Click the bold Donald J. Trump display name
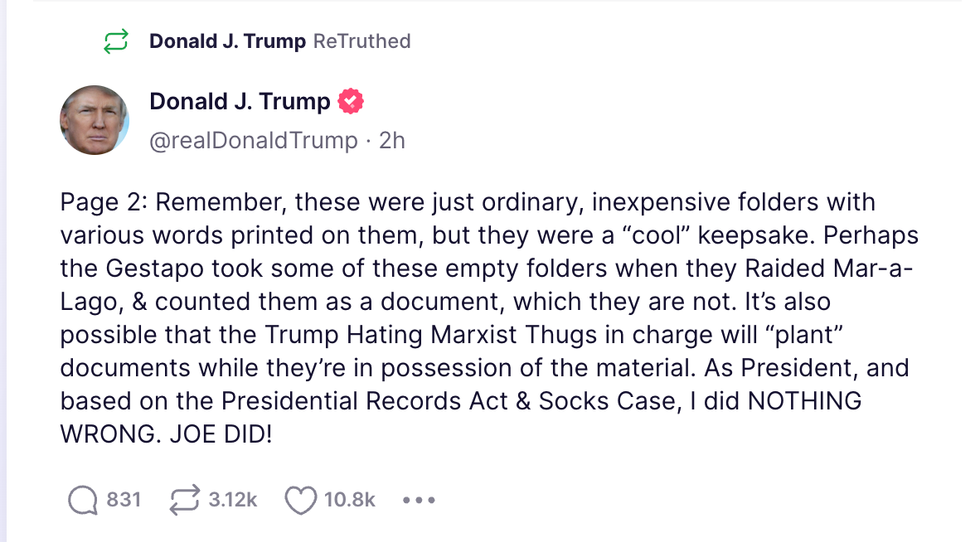Screen dimensions: 980x542 click(239, 101)
